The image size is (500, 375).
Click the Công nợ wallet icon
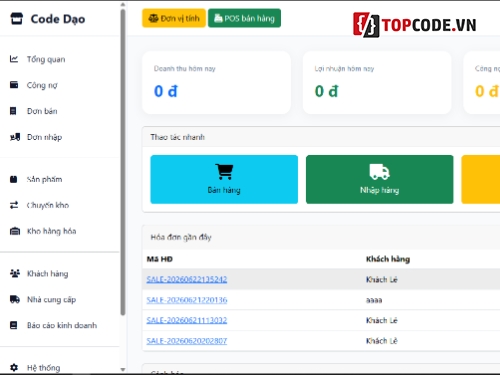pos(14,85)
